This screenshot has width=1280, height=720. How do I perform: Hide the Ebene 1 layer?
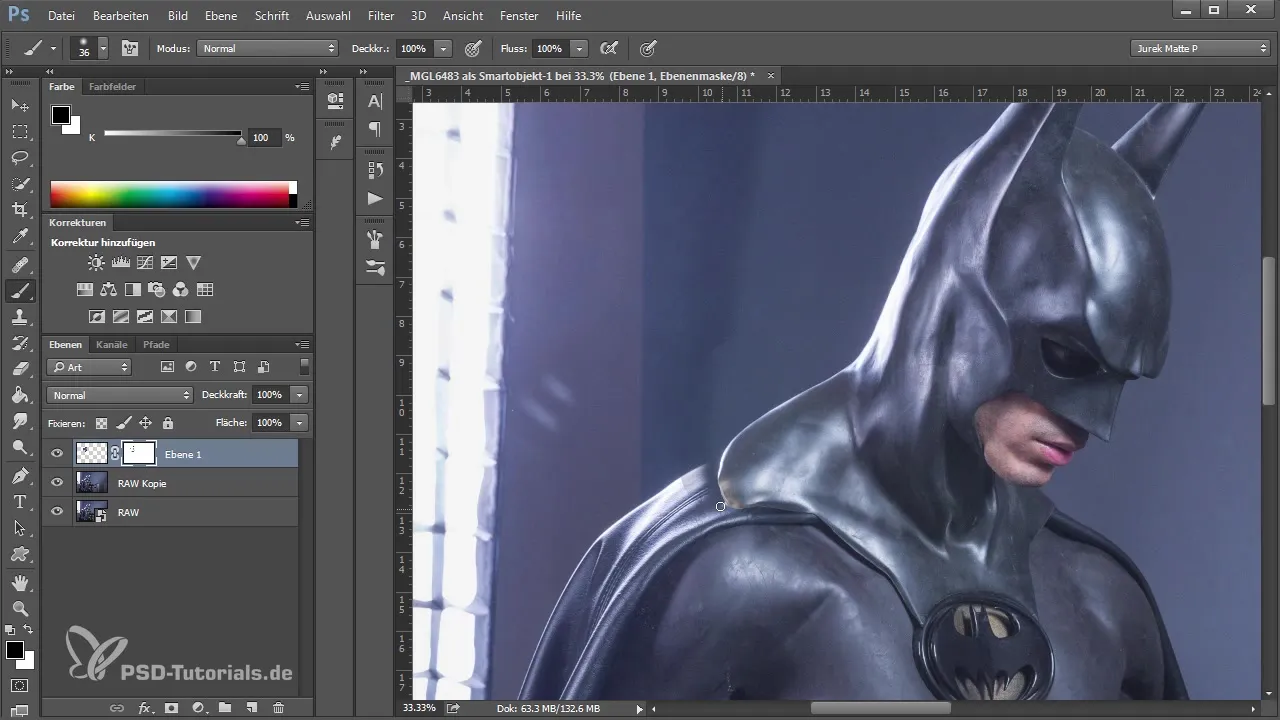tap(57, 454)
